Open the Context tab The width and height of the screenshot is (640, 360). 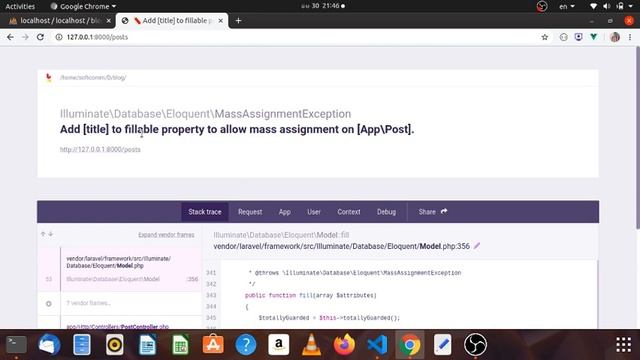tap(349, 212)
